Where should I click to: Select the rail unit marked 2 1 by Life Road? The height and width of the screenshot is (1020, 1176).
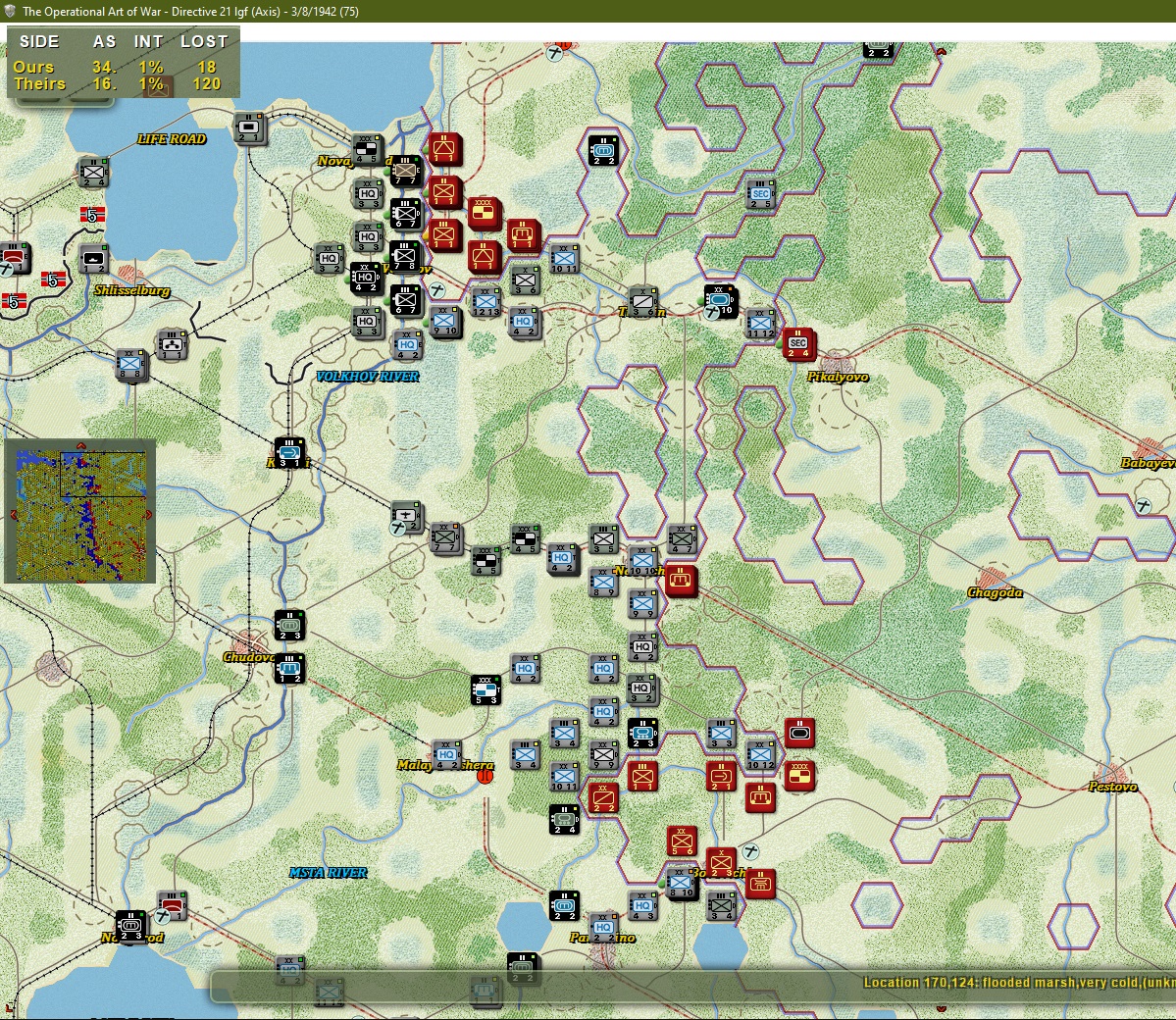pos(248,128)
